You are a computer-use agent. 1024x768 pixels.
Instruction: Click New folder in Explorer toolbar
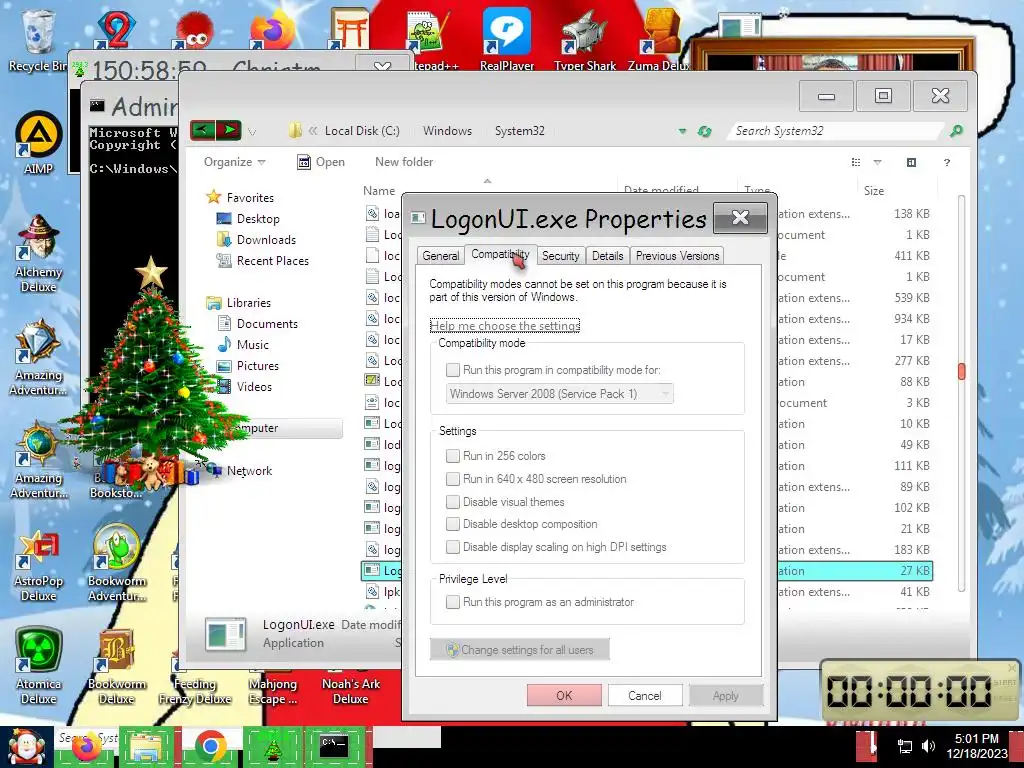coord(404,162)
